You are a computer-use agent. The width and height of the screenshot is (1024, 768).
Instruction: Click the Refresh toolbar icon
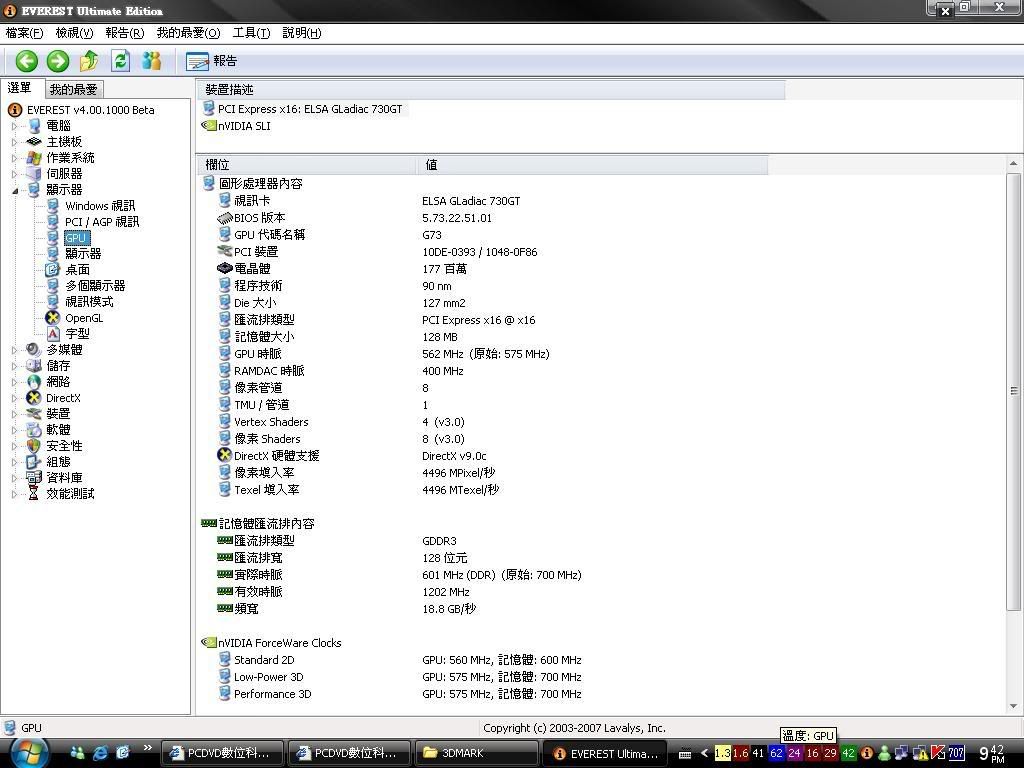[x=120, y=61]
